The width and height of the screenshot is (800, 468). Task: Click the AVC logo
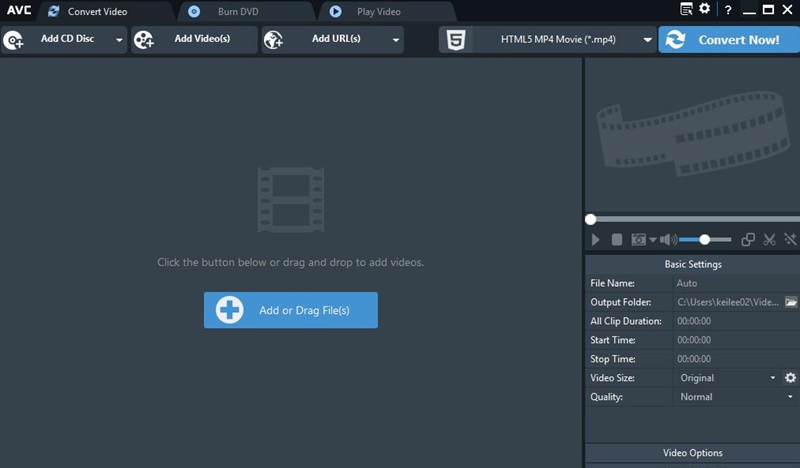[x=19, y=10]
